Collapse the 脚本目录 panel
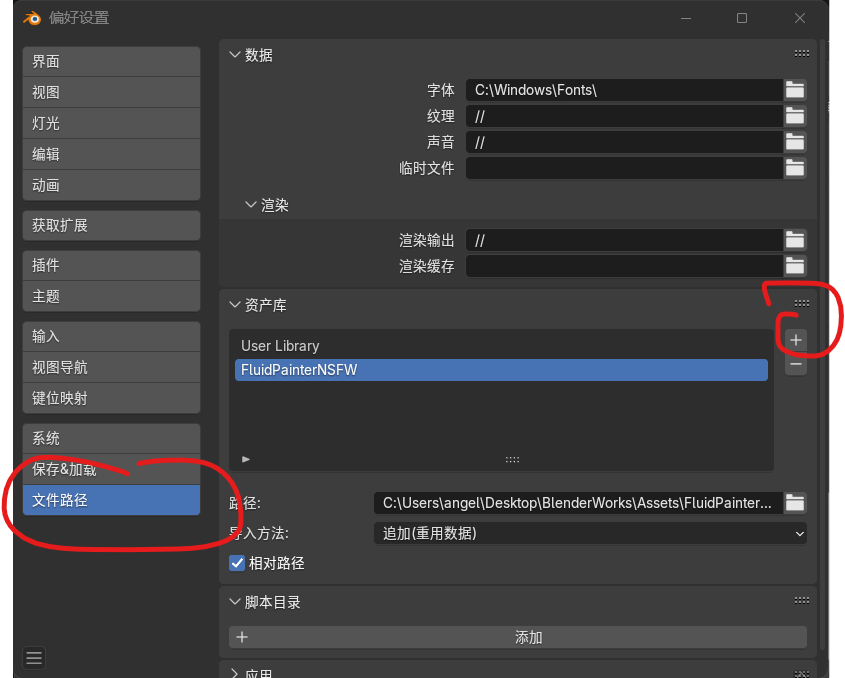 (x=234, y=601)
